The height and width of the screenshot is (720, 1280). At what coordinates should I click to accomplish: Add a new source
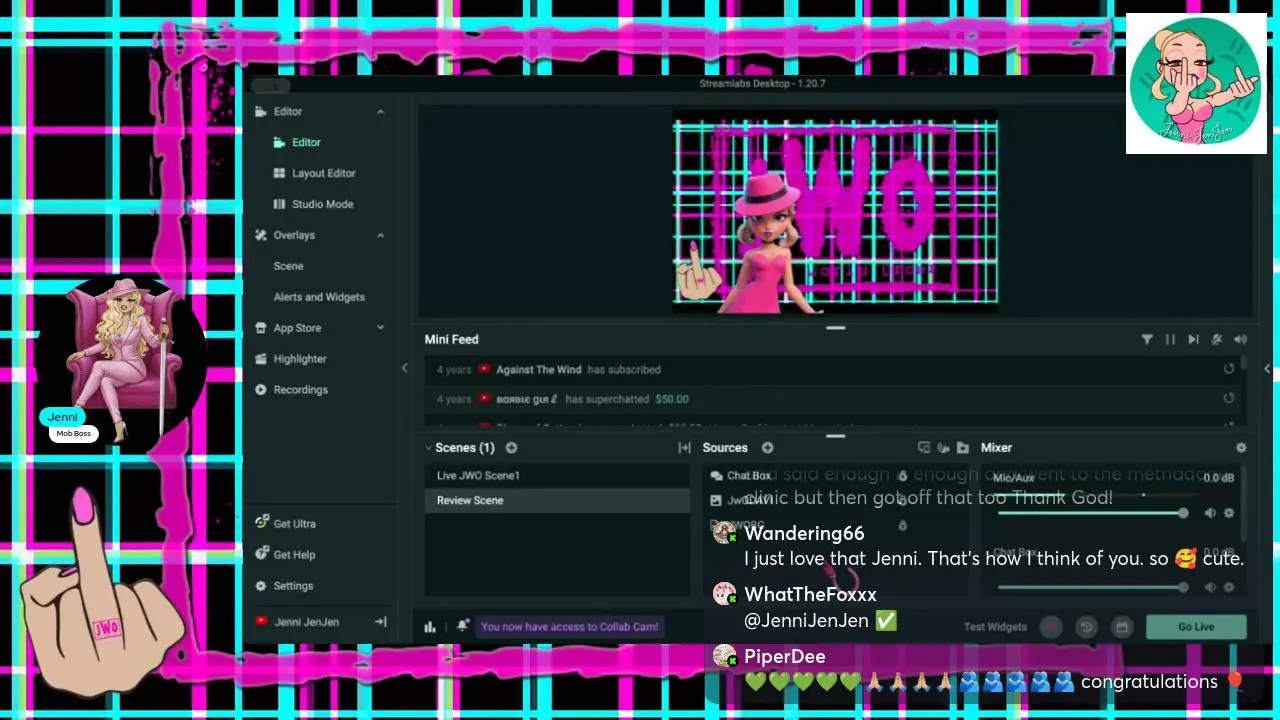click(767, 448)
